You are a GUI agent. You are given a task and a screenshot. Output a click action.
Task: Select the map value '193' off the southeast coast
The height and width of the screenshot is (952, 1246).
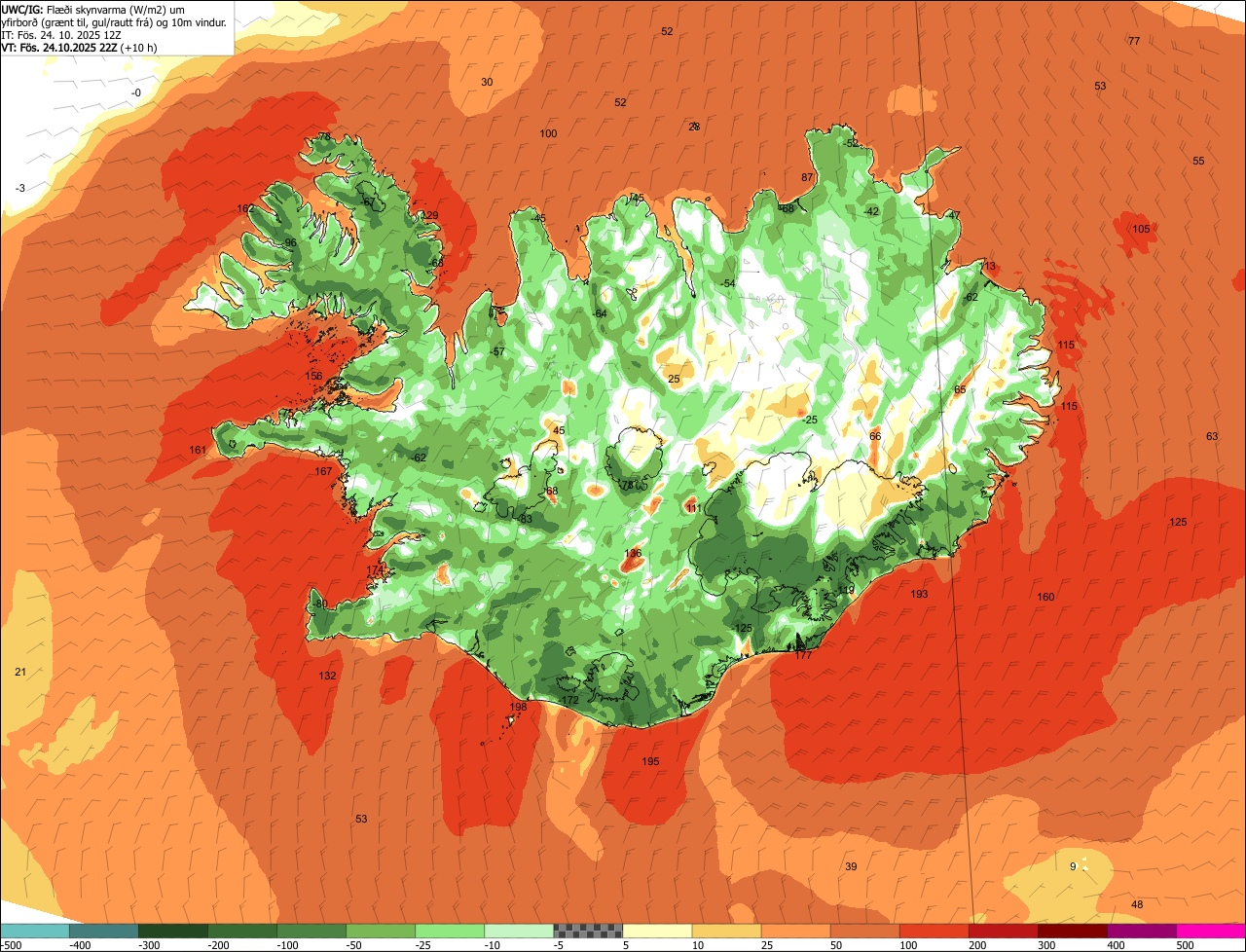[919, 594]
